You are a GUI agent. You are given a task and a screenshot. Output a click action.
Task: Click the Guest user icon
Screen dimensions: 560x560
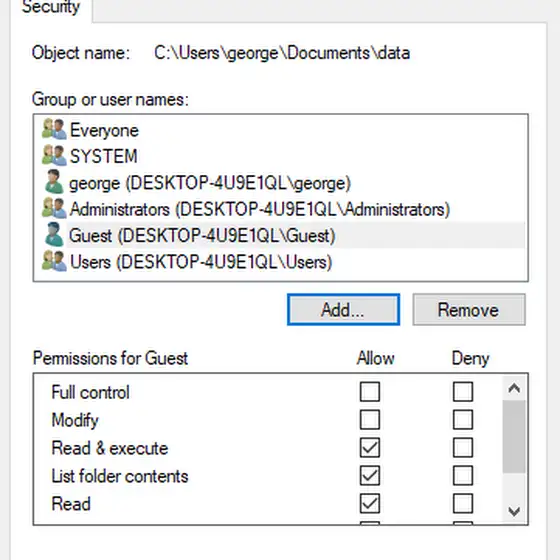(54, 235)
